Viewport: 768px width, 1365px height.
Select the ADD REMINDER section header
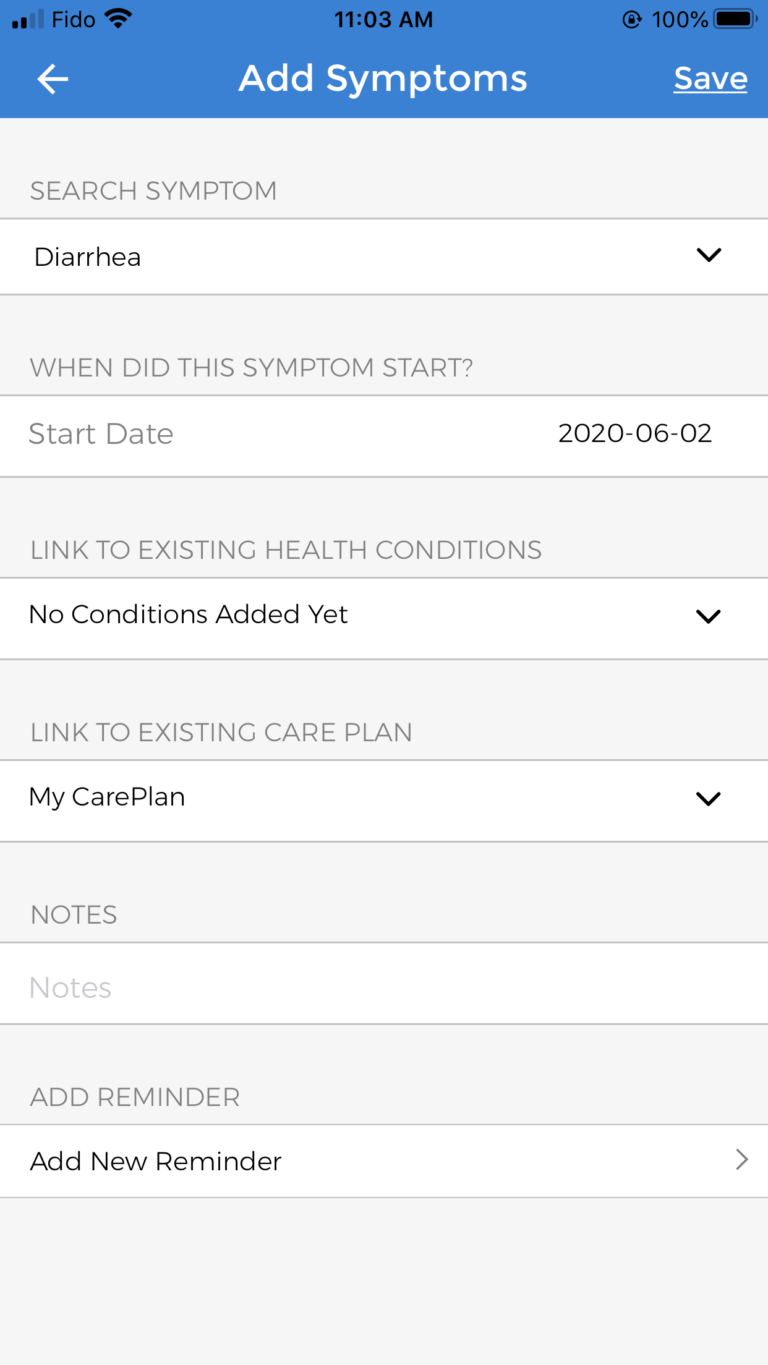[x=134, y=1096]
